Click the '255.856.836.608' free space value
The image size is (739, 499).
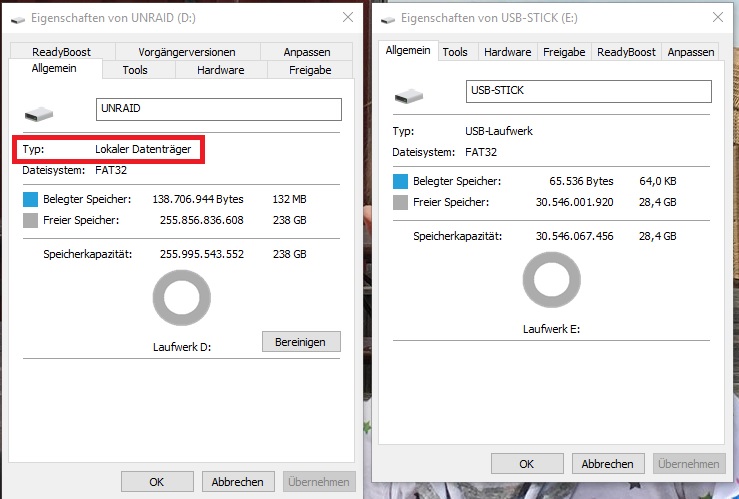coord(202,220)
